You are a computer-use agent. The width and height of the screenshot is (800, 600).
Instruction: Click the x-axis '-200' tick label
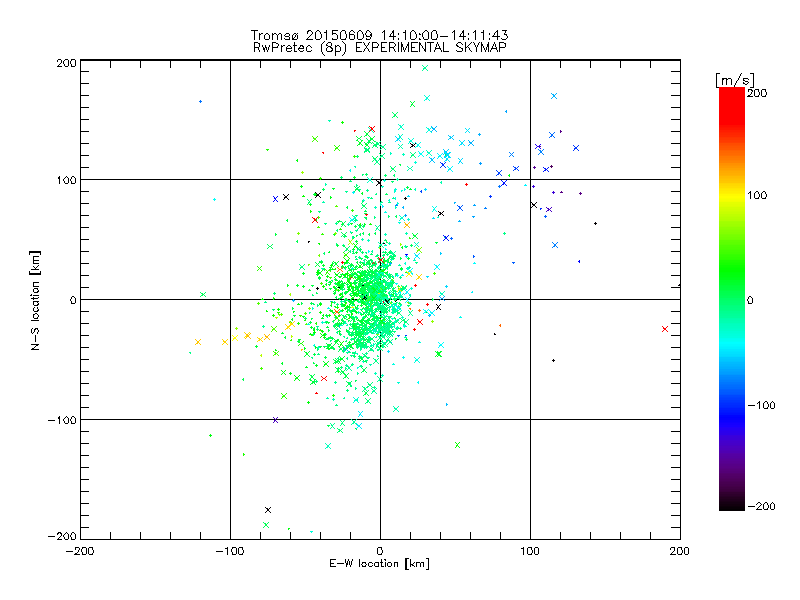point(80,551)
